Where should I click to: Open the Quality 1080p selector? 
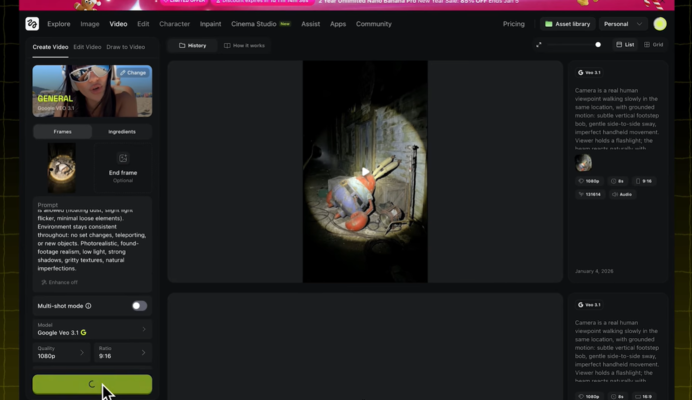pos(61,352)
